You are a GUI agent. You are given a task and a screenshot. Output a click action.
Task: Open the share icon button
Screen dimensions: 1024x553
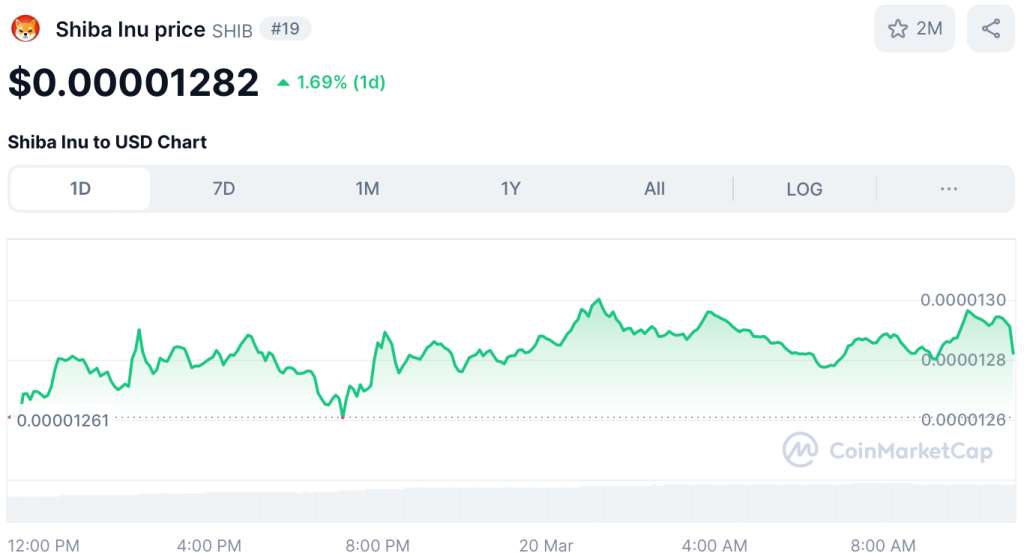tap(991, 29)
